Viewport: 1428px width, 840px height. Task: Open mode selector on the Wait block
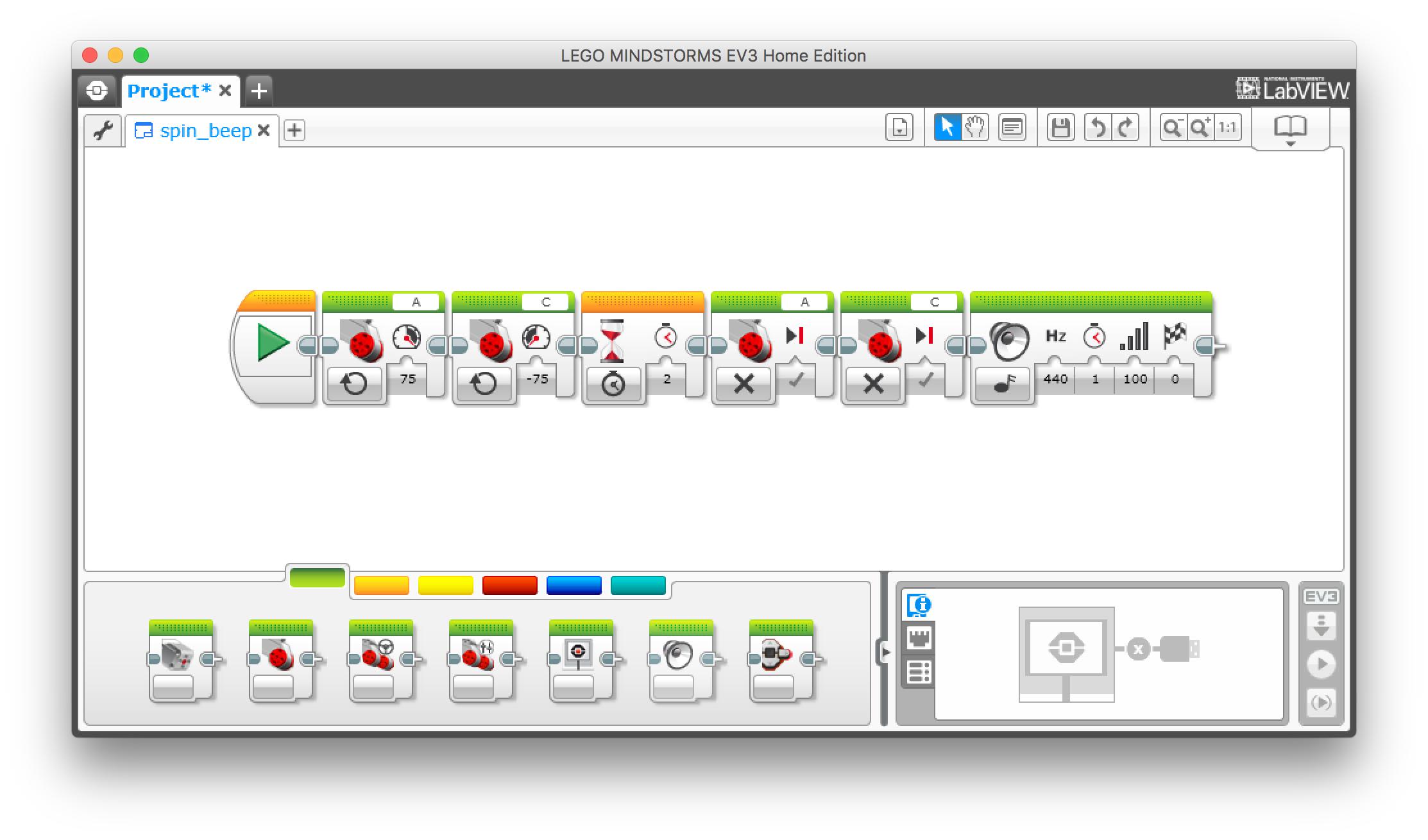pos(613,384)
